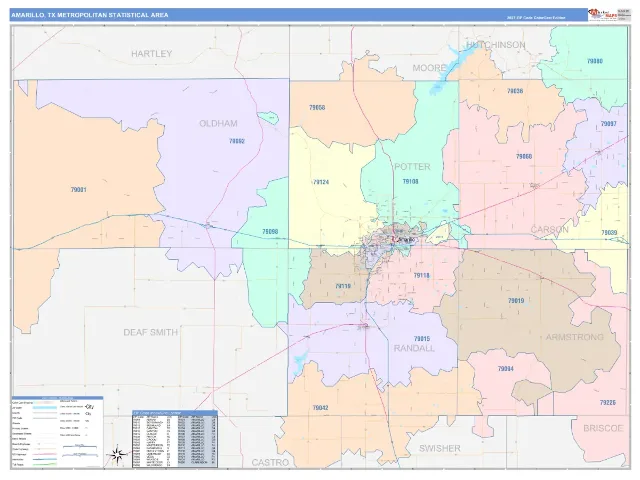Click ZIP code 79036 label

coord(515,91)
